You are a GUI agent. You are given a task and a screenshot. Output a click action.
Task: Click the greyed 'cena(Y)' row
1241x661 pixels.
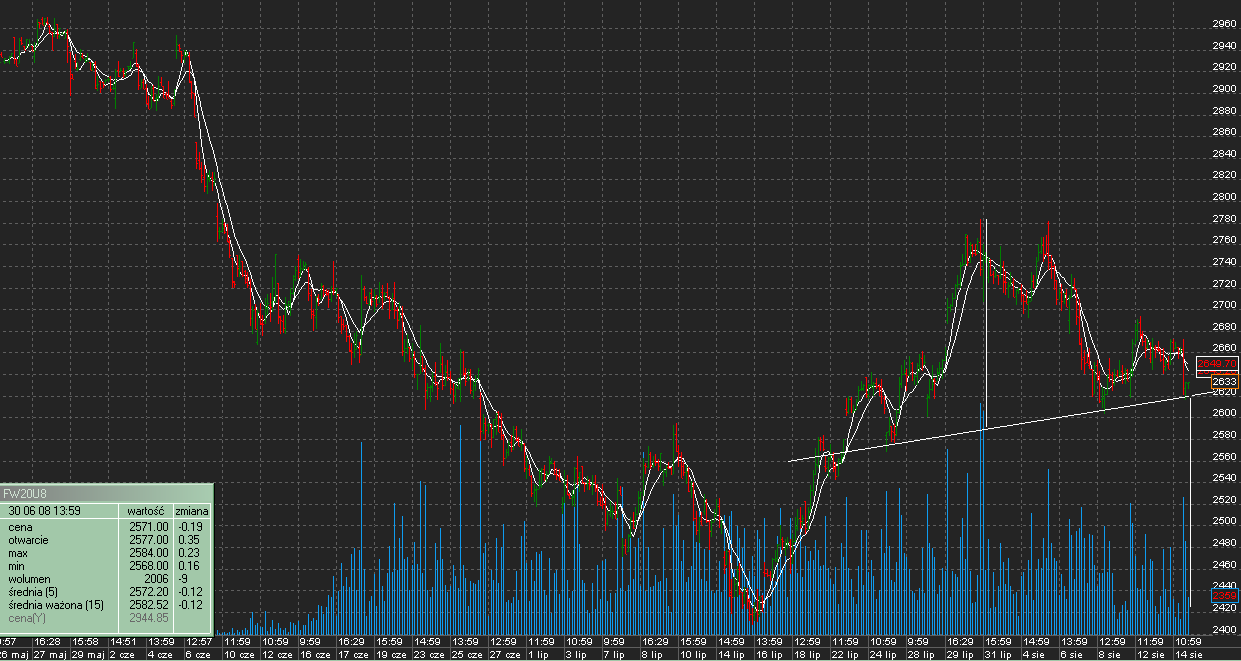pyautogui.click(x=28, y=618)
